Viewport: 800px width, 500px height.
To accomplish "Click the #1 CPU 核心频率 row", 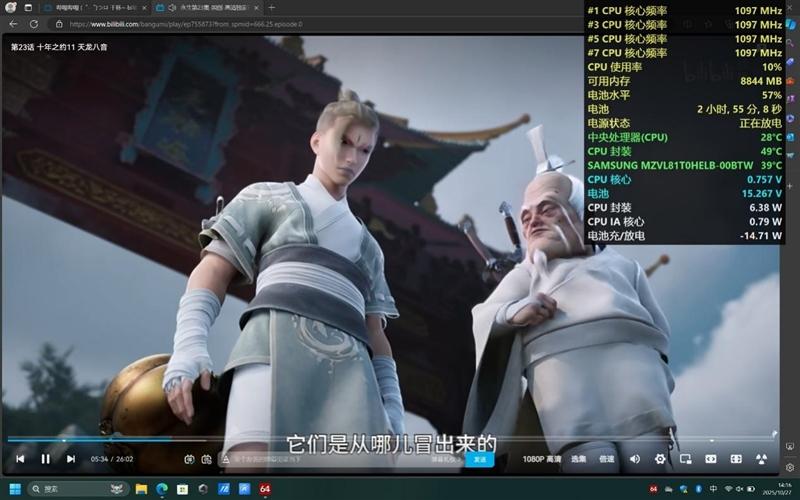I will tap(684, 10).
